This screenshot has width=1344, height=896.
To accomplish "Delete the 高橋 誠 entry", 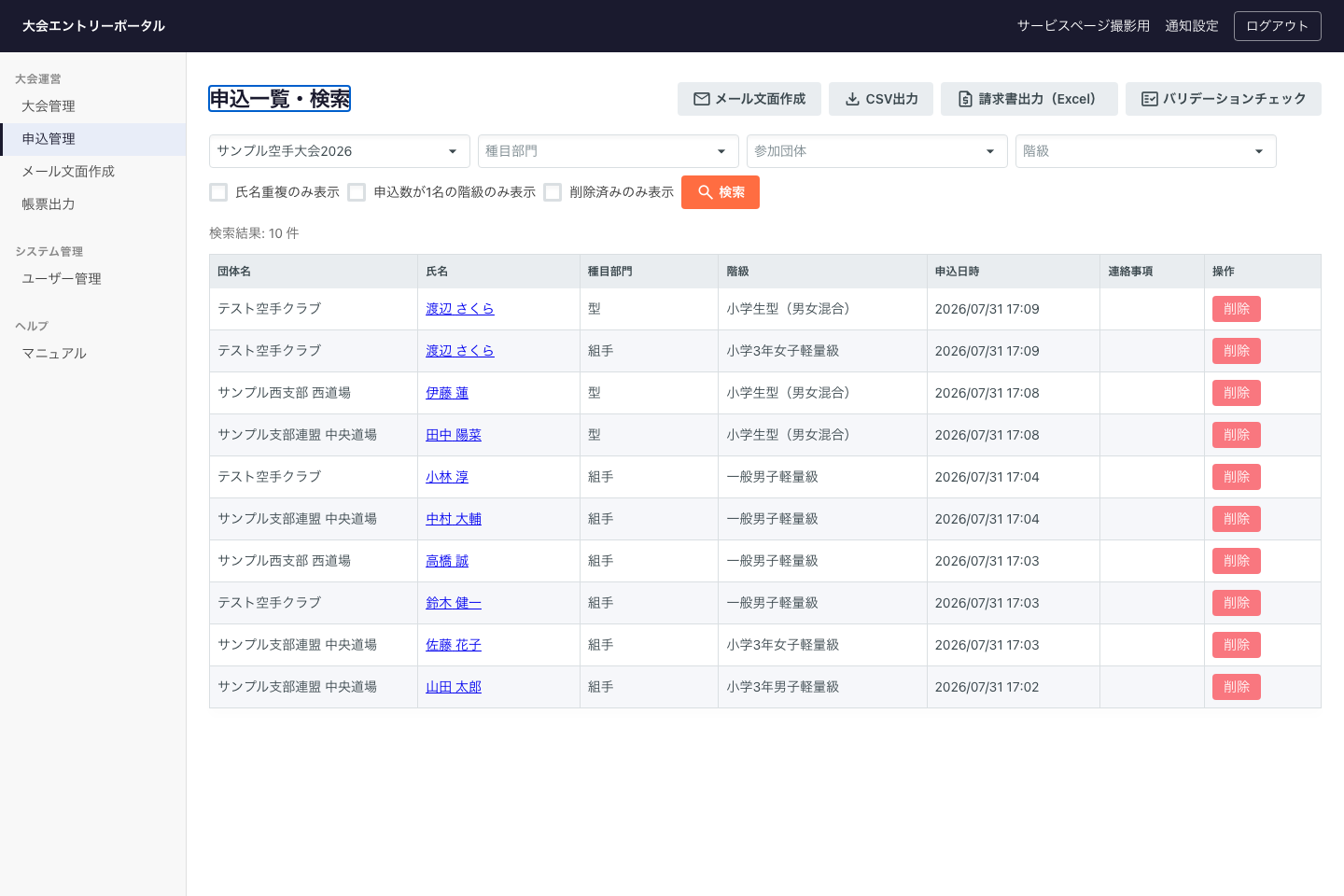I will coord(1237,561).
